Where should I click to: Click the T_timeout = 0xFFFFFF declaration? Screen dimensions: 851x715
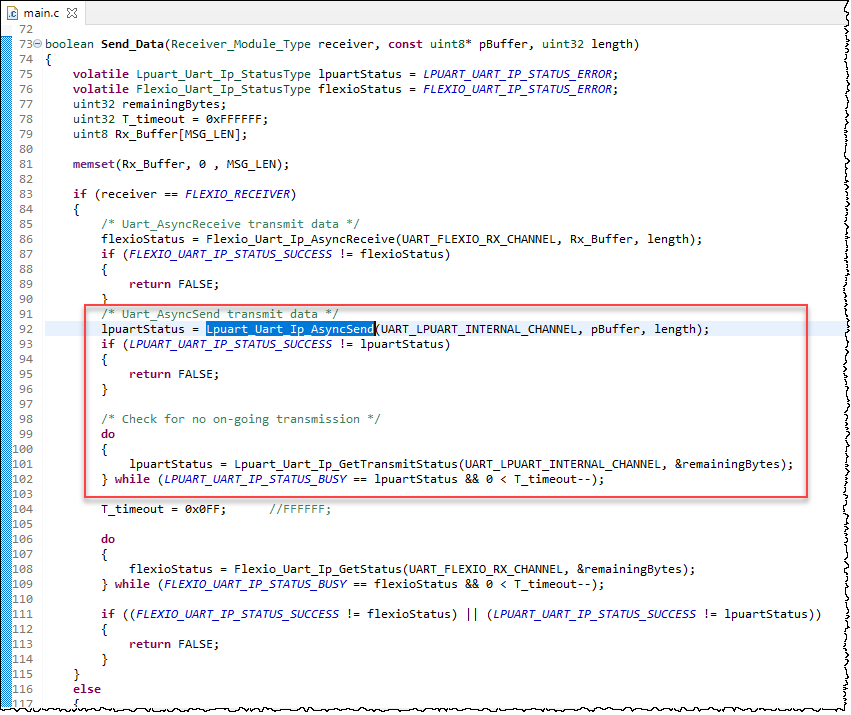tap(170, 119)
